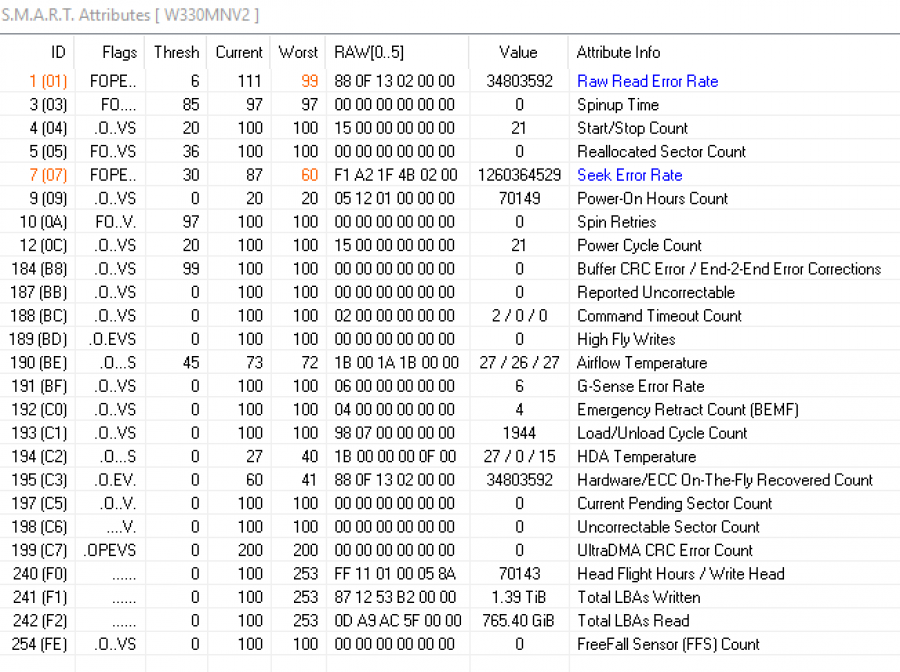Select the Start/Stop Count attribute
900x672 pixels.
click(x=450, y=128)
